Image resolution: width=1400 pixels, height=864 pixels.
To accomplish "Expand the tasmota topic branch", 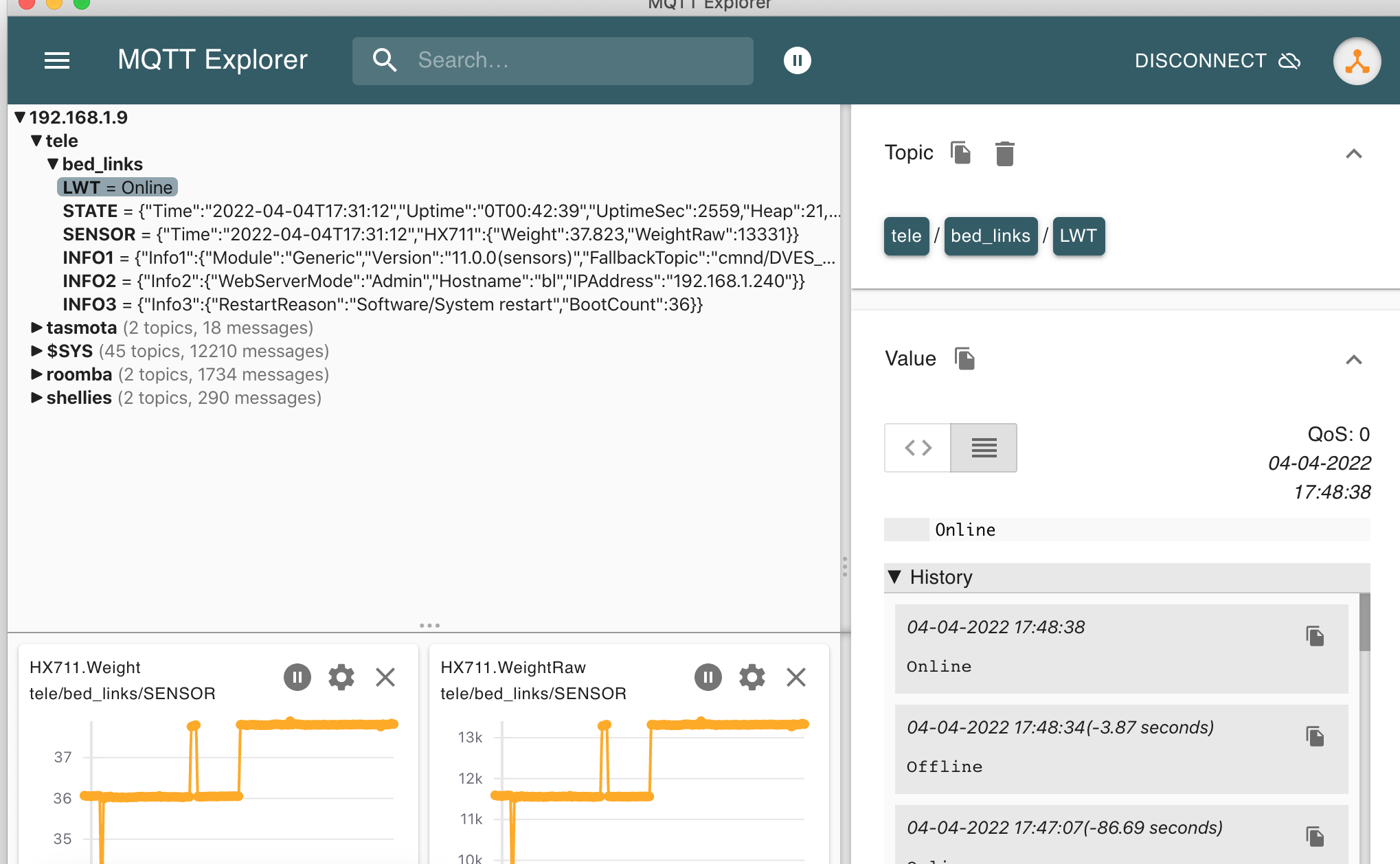I will (x=37, y=328).
